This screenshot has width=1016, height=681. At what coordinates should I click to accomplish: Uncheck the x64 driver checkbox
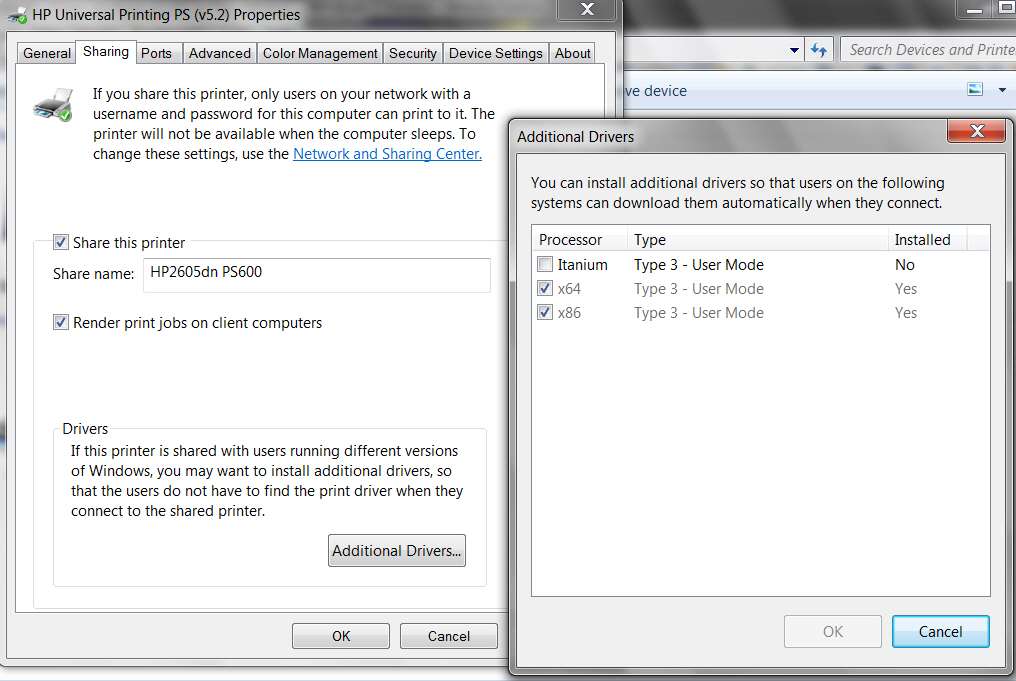point(545,288)
